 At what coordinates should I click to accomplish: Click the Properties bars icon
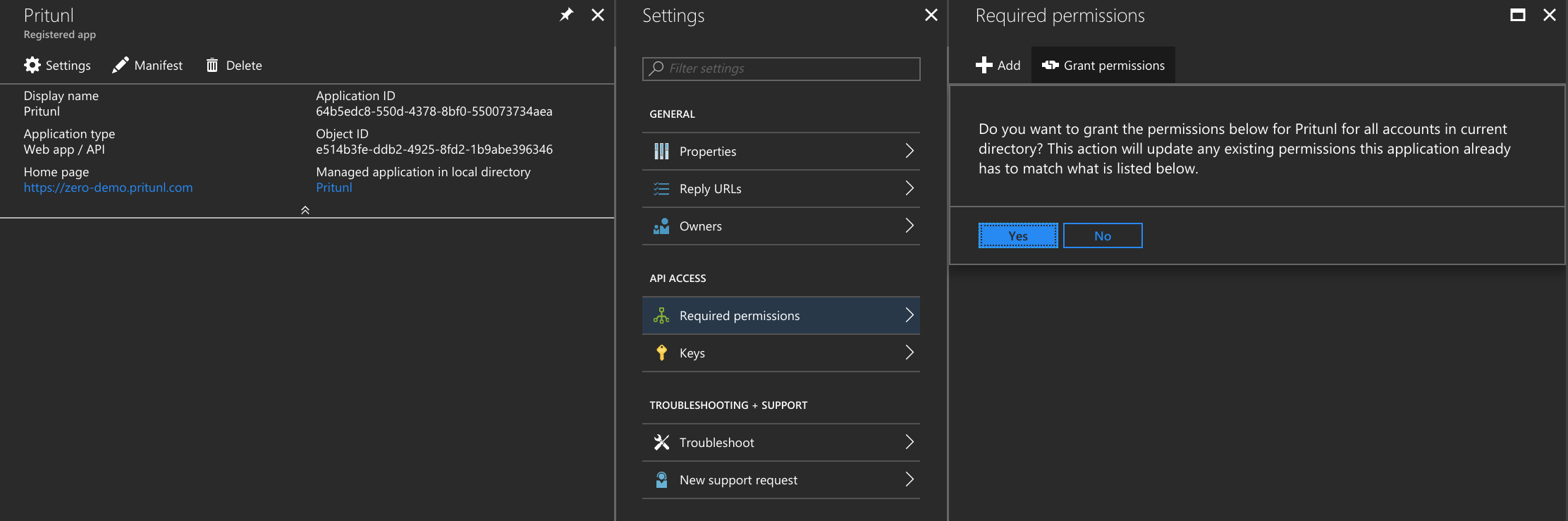pos(661,151)
